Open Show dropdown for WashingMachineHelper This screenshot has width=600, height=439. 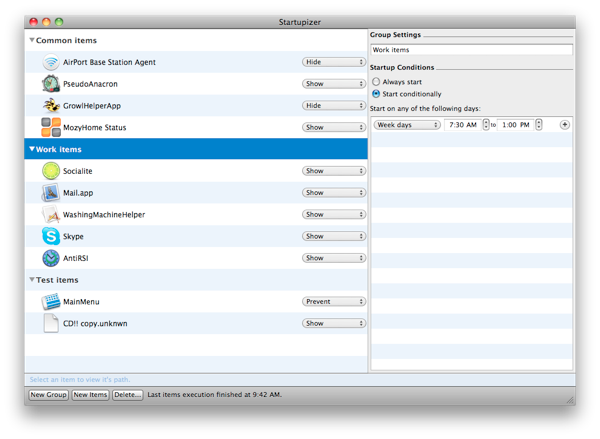[x=334, y=214]
